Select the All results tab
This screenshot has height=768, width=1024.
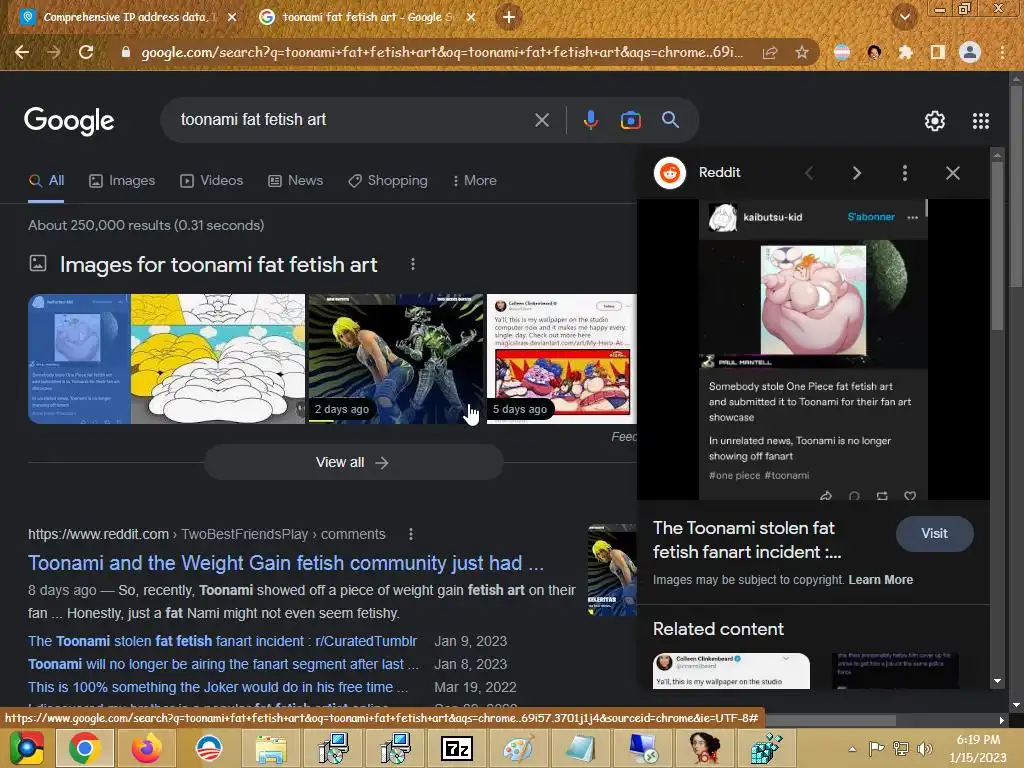point(46,181)
